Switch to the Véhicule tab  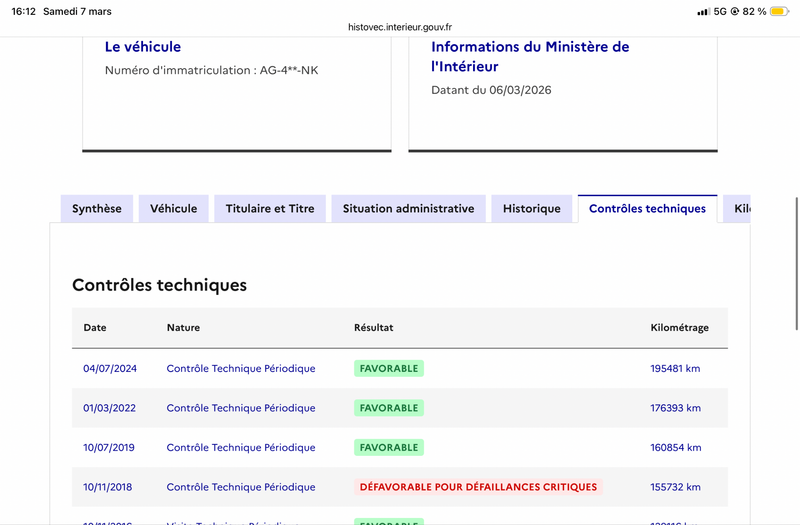pos(173,209)
